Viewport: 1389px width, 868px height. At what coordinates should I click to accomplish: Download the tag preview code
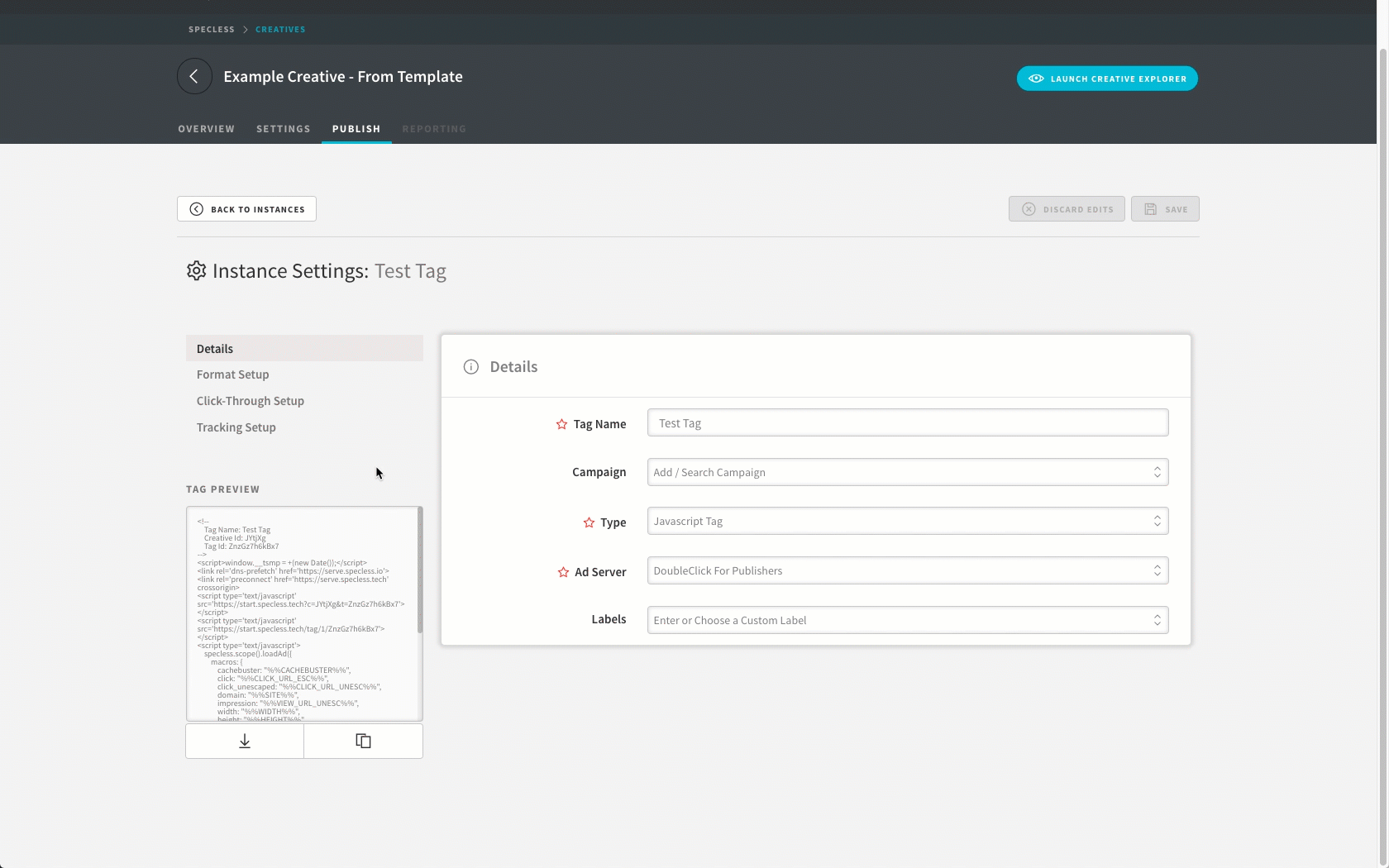(245, 741)
